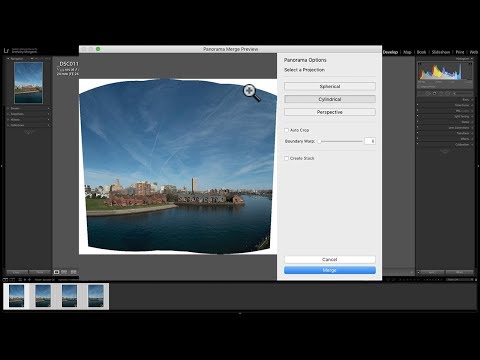Image resolution: width=480 pixels, height=360 pixels.
Task: Select the Cylindrical projection button
Action: pyautogui.click(x=330, y=99)
